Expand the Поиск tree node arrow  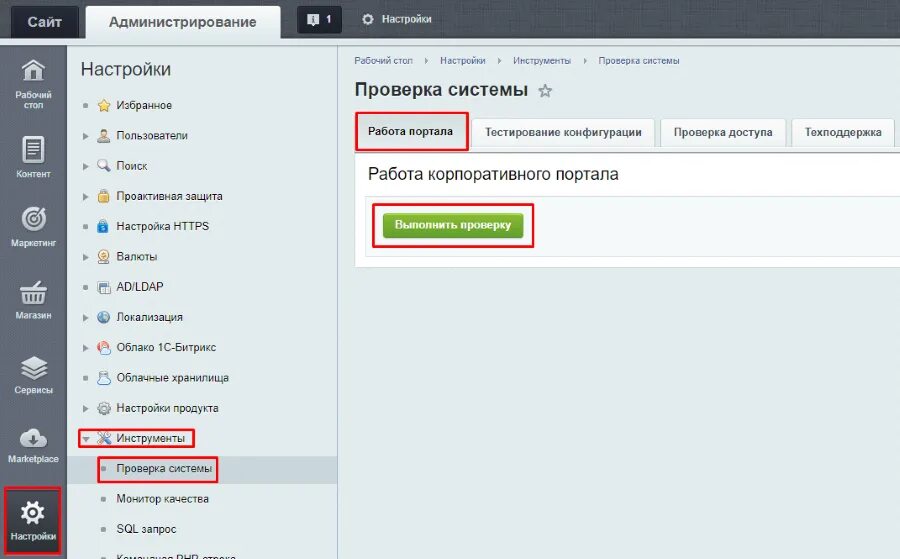[86, 166]
